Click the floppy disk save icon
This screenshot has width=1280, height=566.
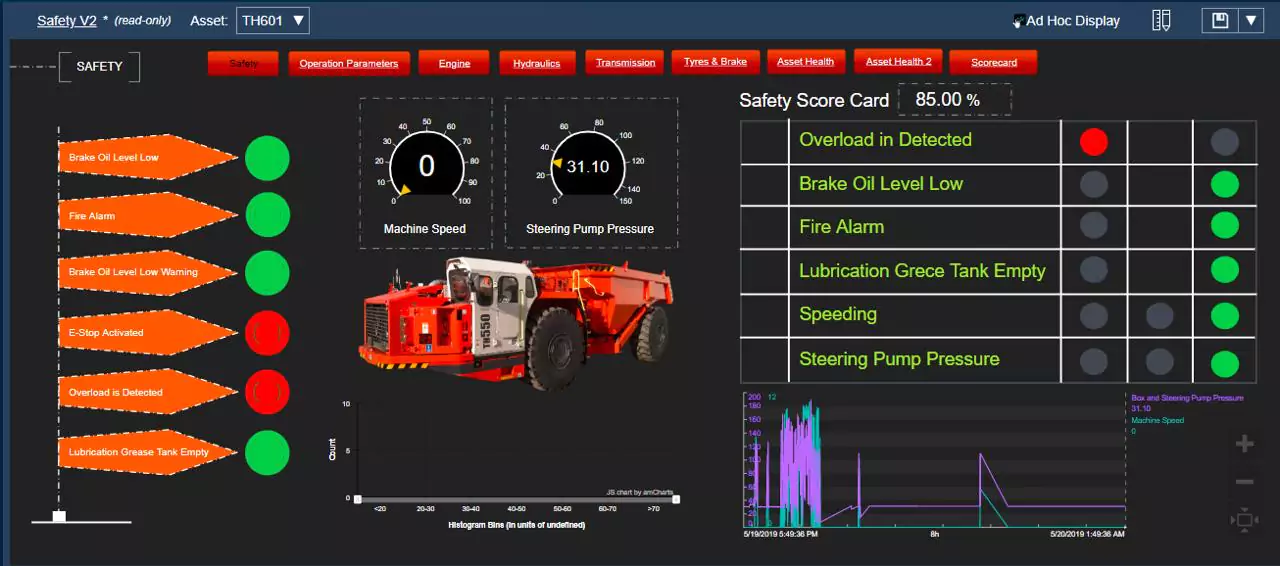pos(1220,21)
